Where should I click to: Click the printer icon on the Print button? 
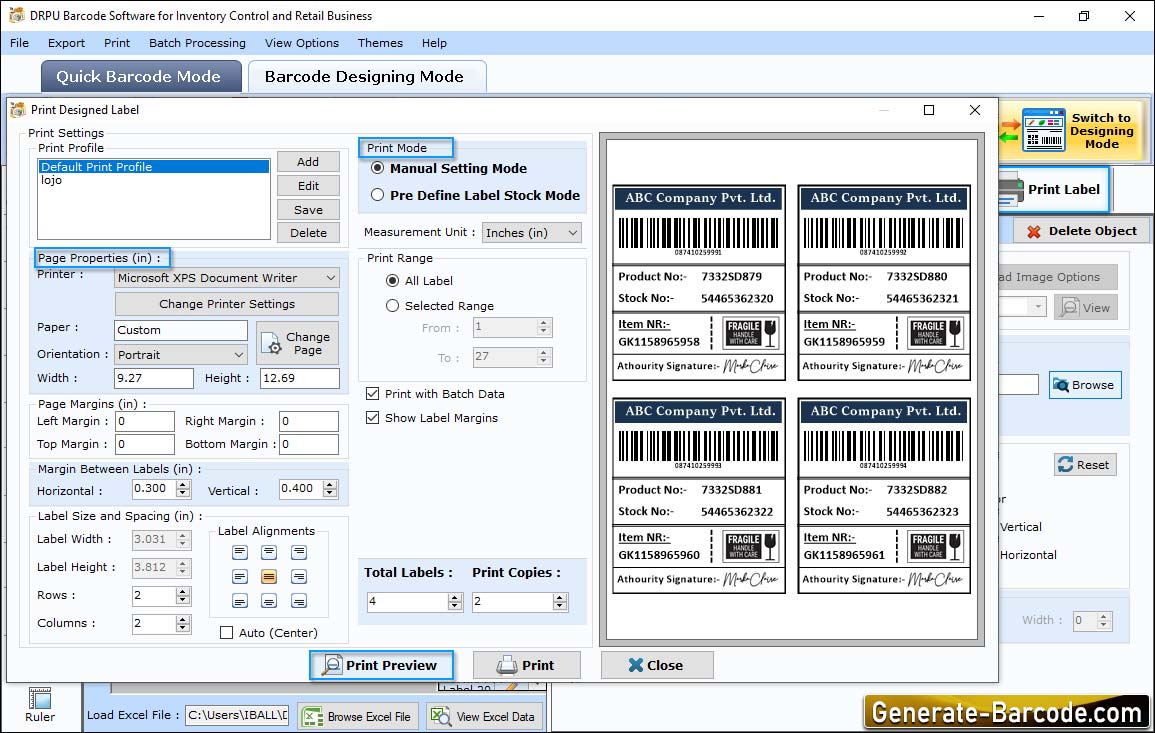(507, 665)
